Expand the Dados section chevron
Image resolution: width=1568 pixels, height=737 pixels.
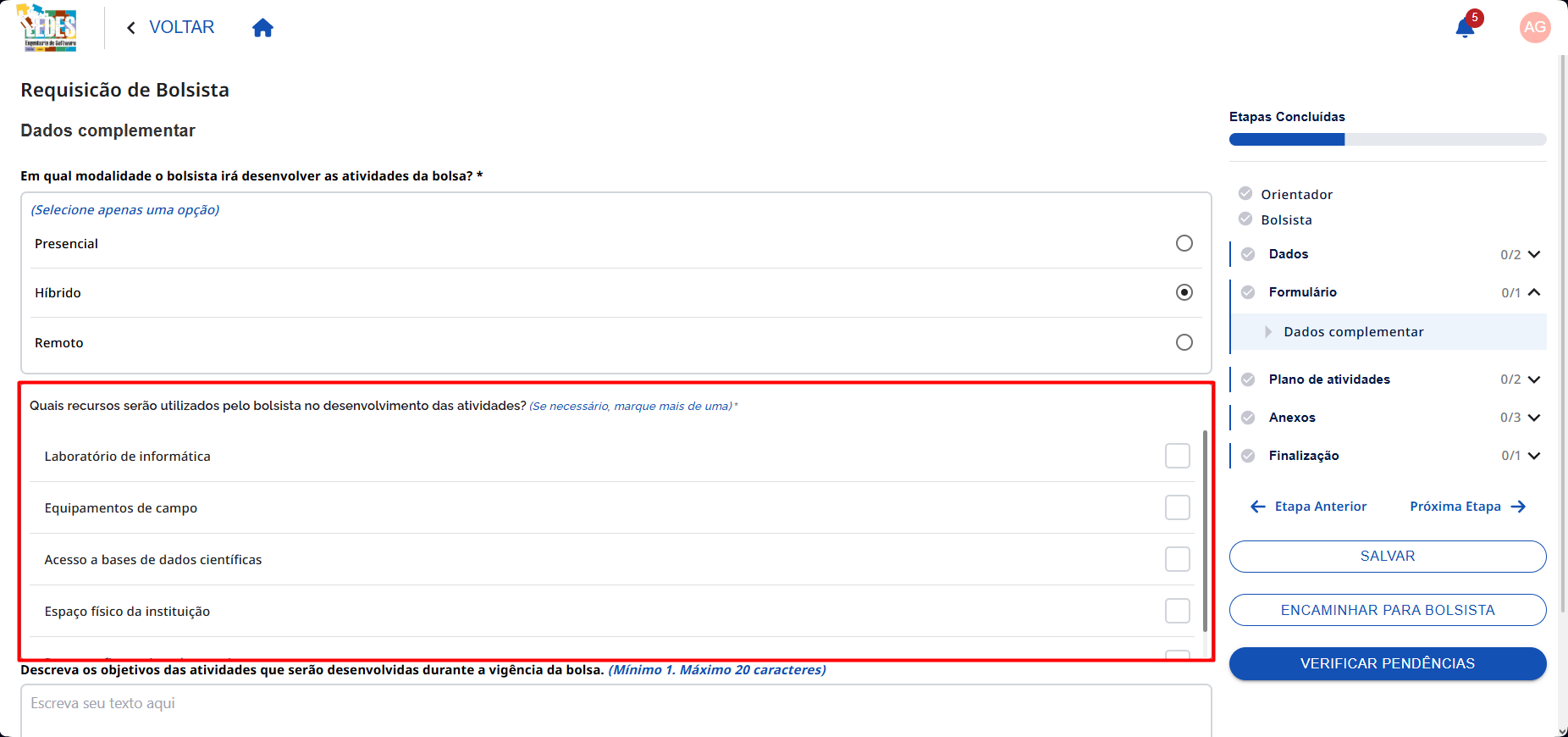pos(1534,254)
